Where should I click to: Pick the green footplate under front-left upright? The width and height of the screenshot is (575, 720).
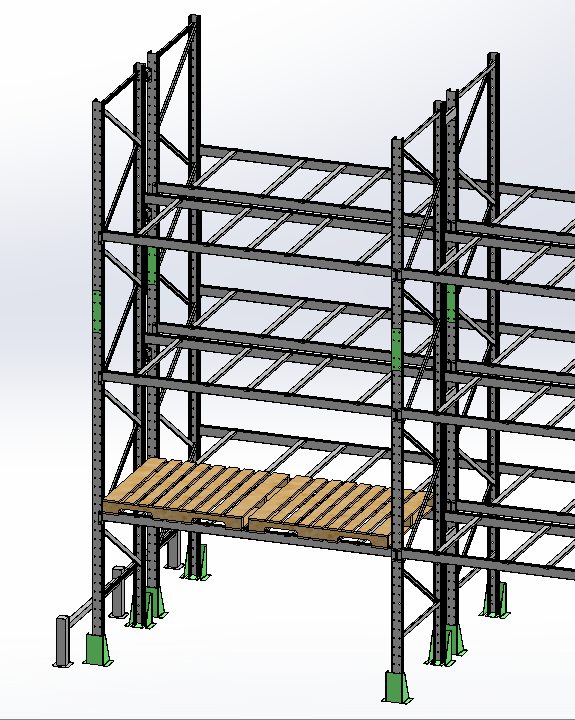click(x=98, y=650)
